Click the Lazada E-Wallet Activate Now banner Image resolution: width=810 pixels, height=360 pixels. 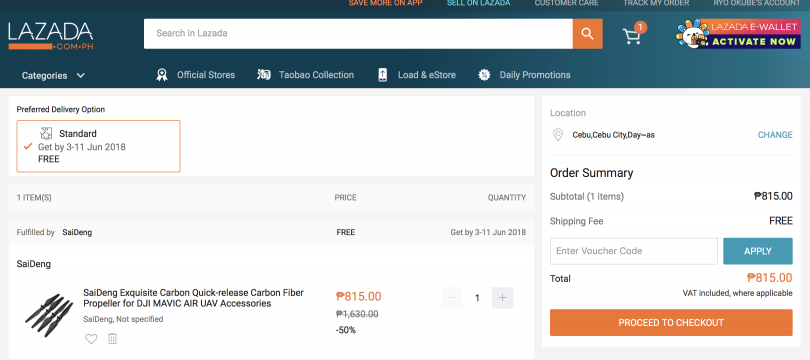click(738, 34)
